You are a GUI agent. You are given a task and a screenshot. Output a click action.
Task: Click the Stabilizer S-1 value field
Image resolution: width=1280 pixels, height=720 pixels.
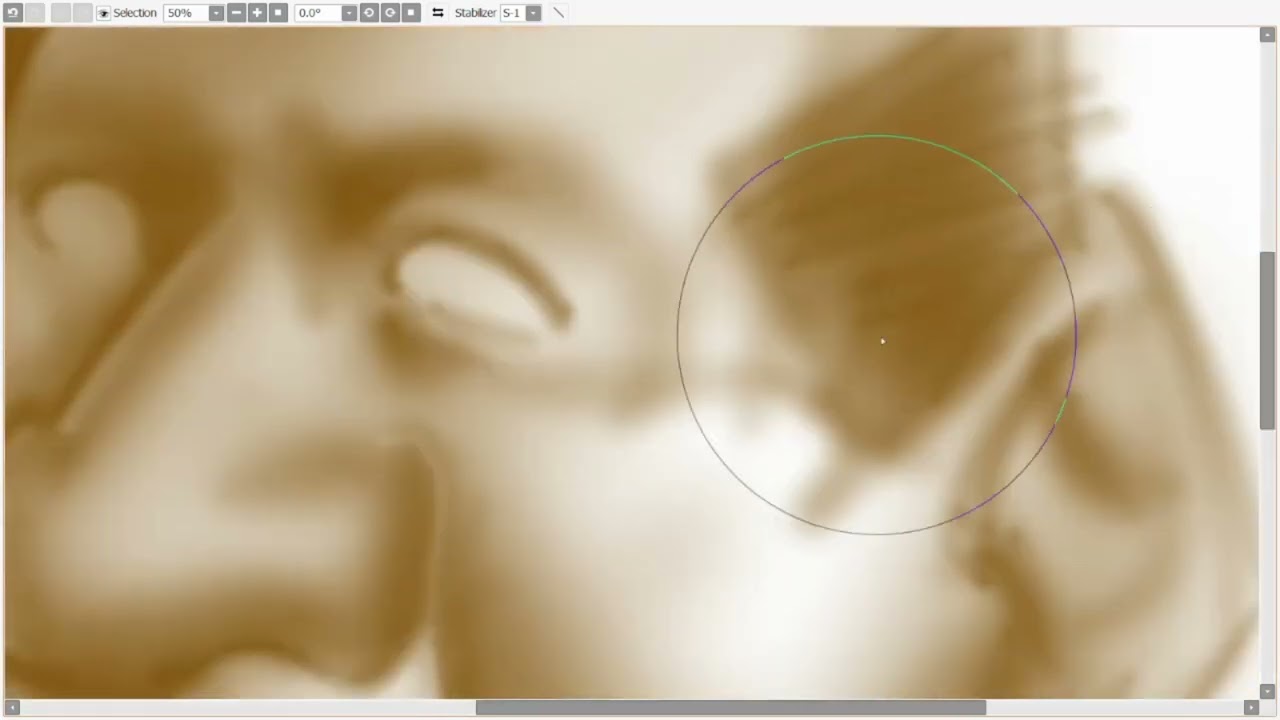point(512,13)
